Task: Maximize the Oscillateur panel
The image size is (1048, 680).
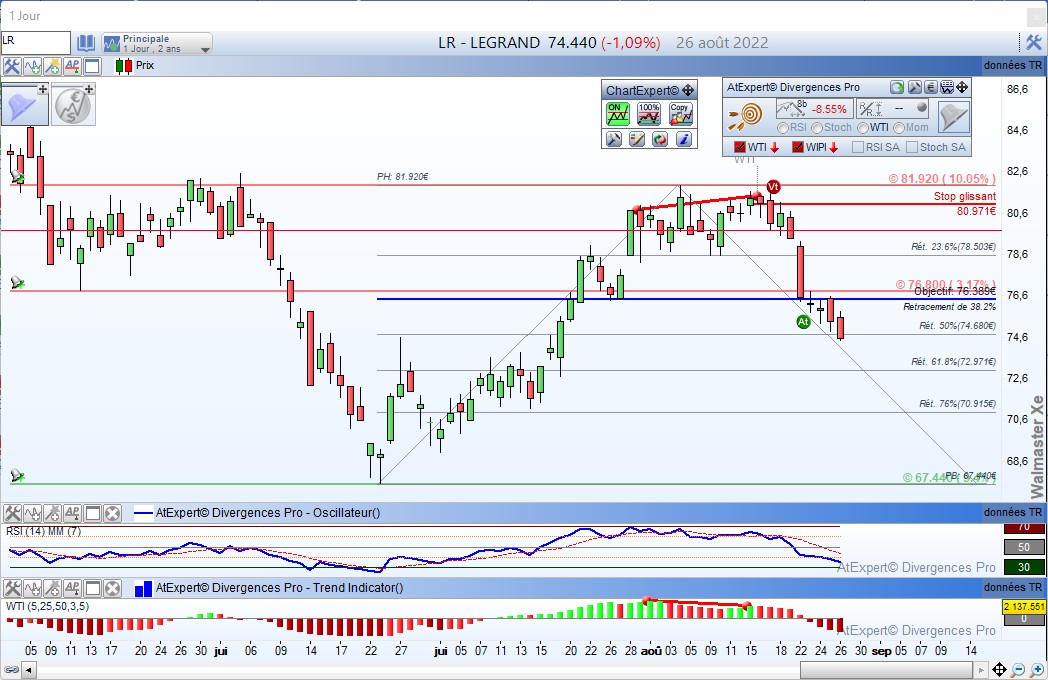Action: click(x=92, y=514)
